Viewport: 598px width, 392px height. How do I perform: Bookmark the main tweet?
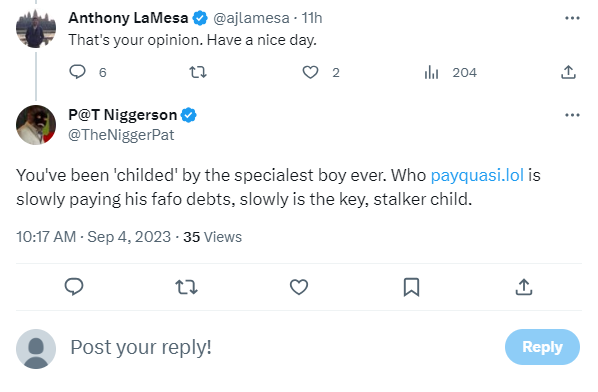point(412,287)
